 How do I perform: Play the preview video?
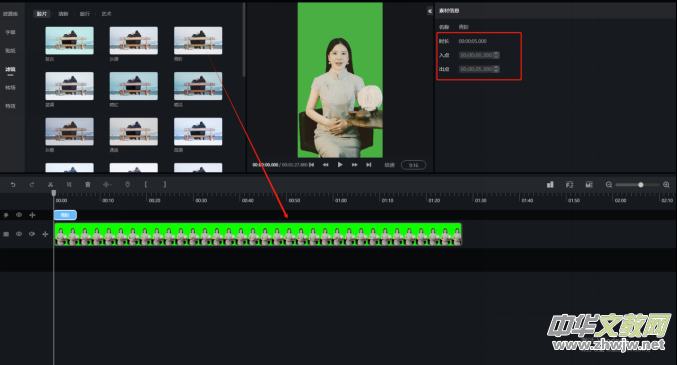pyautogui.click(x=340, y=165)
